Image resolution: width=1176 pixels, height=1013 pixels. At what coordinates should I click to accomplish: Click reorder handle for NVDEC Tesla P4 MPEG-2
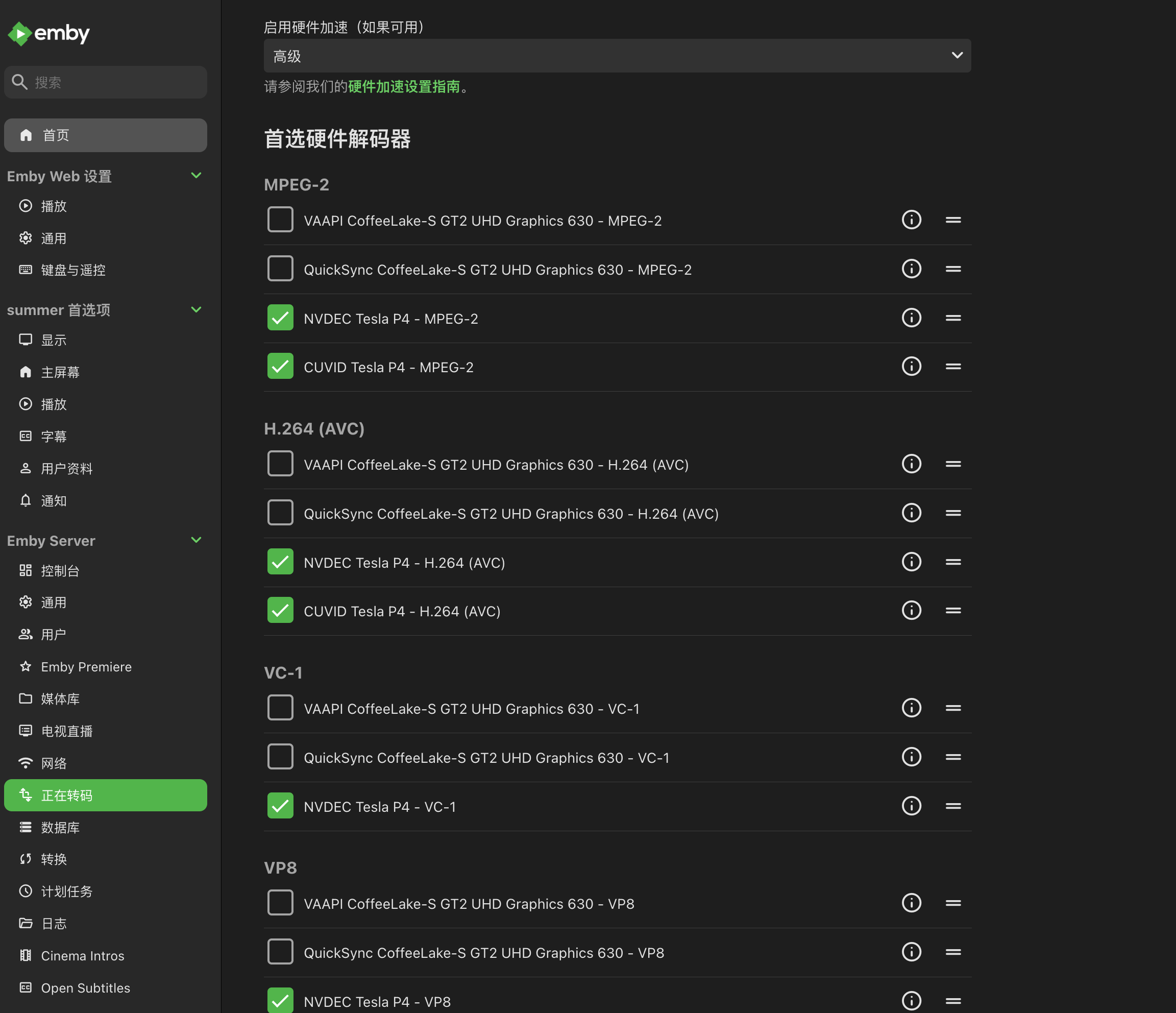953,318
